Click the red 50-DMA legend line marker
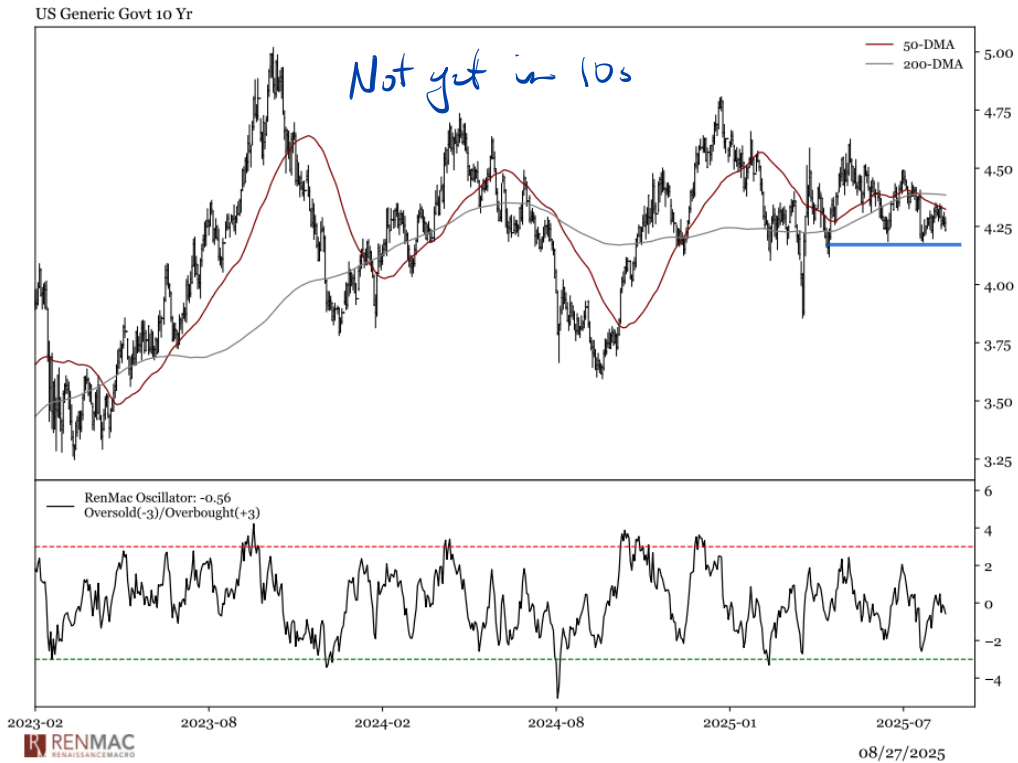 pyautogui.click(x=877, y=44)
